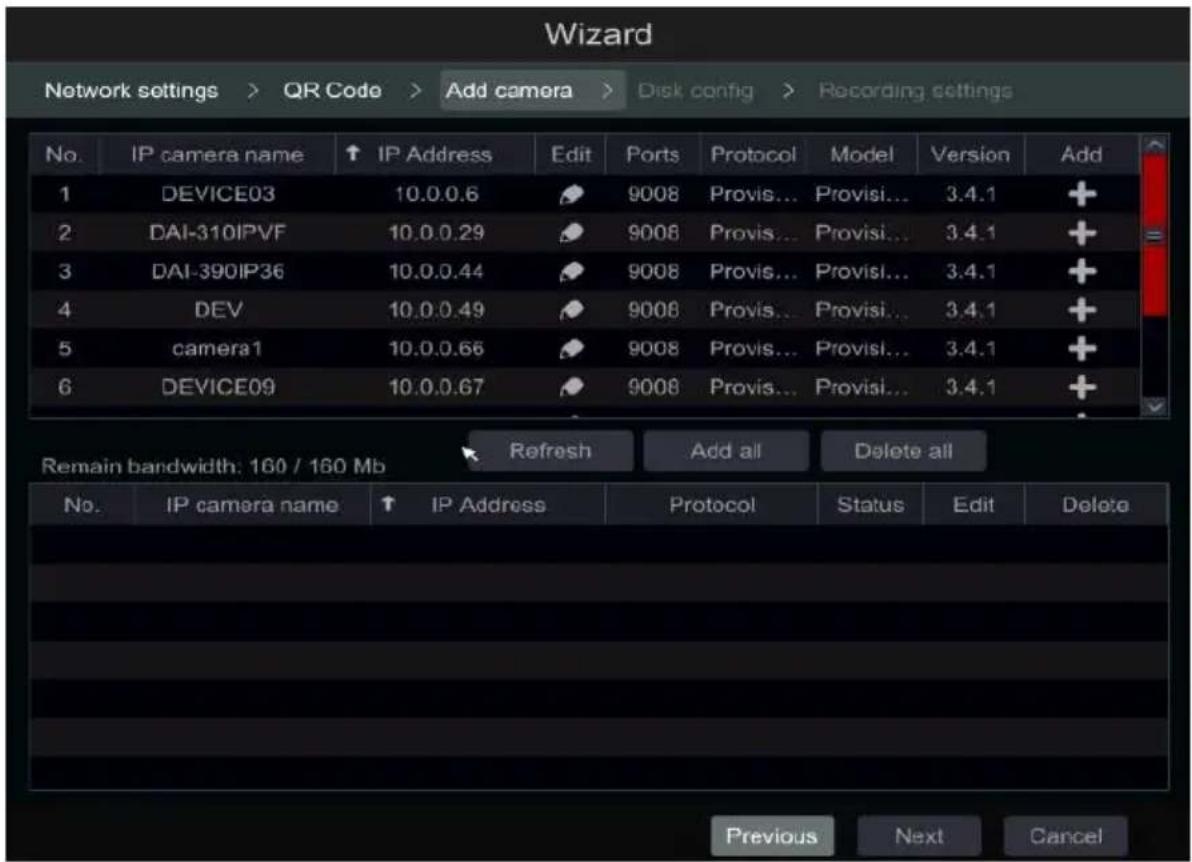This screenshot has width=1192, height=862.
Task: Add DEVICE03 camera with plus icon
Action: tap(1082, 194)
